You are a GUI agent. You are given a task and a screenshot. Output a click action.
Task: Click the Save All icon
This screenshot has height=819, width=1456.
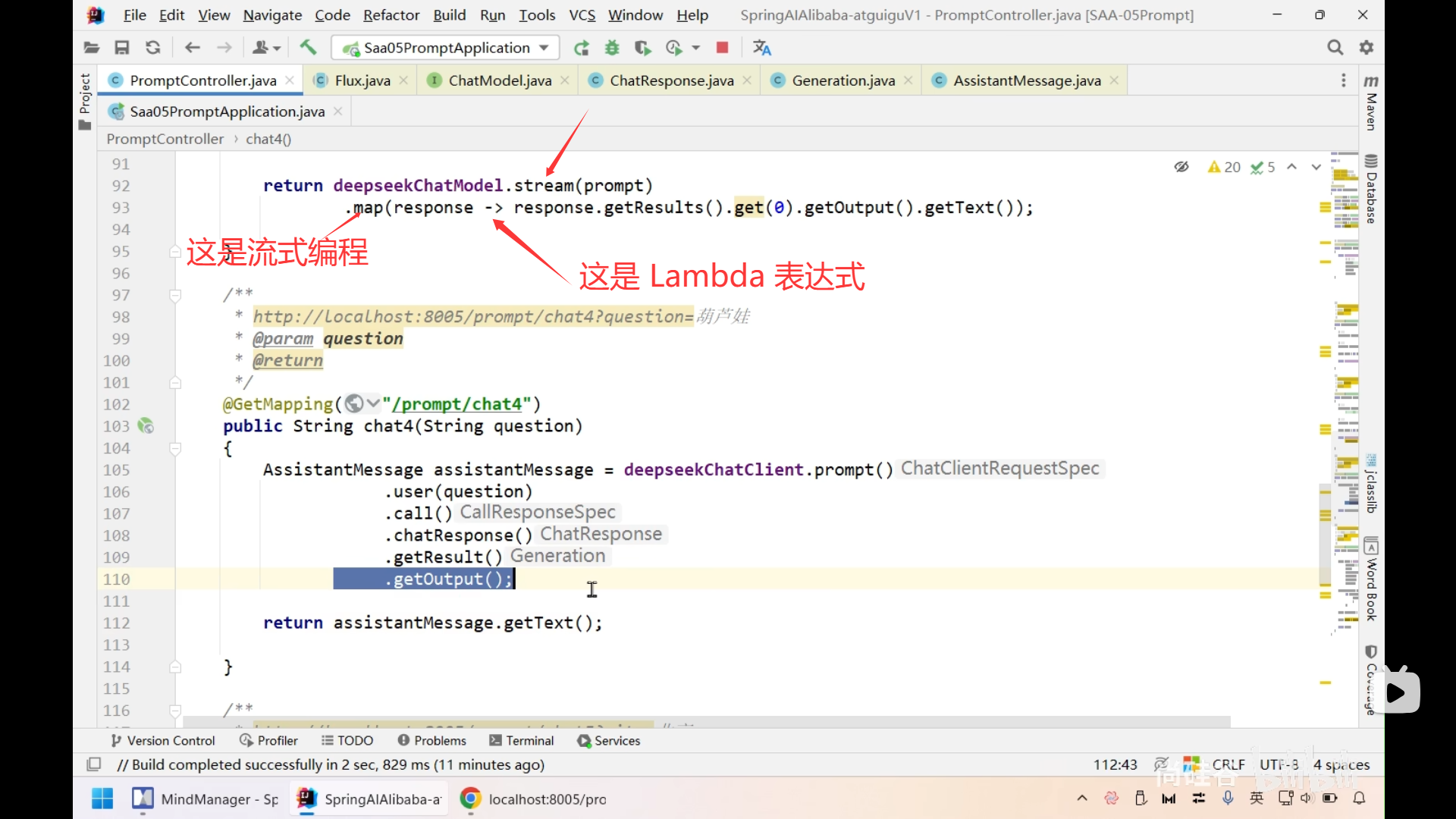pyautogui.click(x=121, y=48)
